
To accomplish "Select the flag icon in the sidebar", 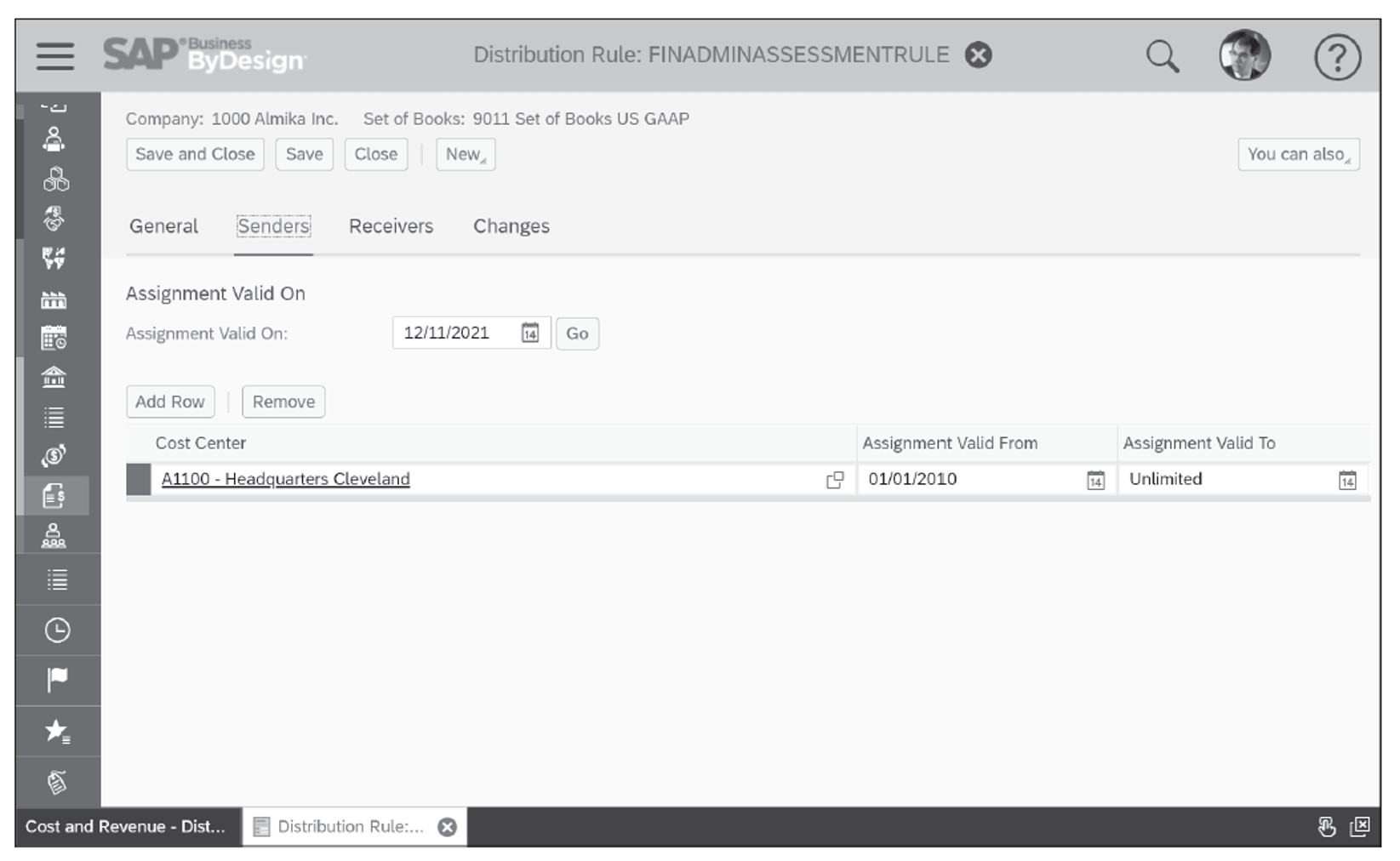I will 54,680.
